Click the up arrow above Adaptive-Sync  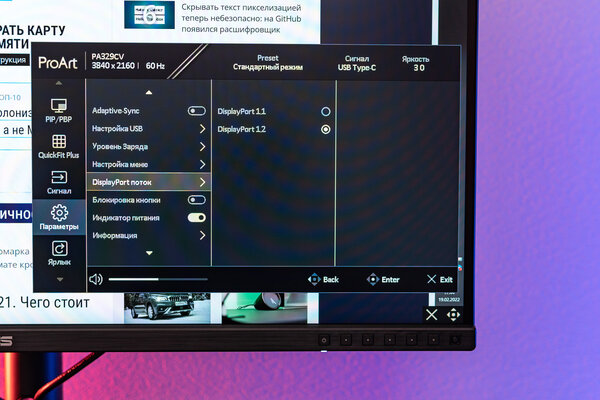[x=149, y=92]
